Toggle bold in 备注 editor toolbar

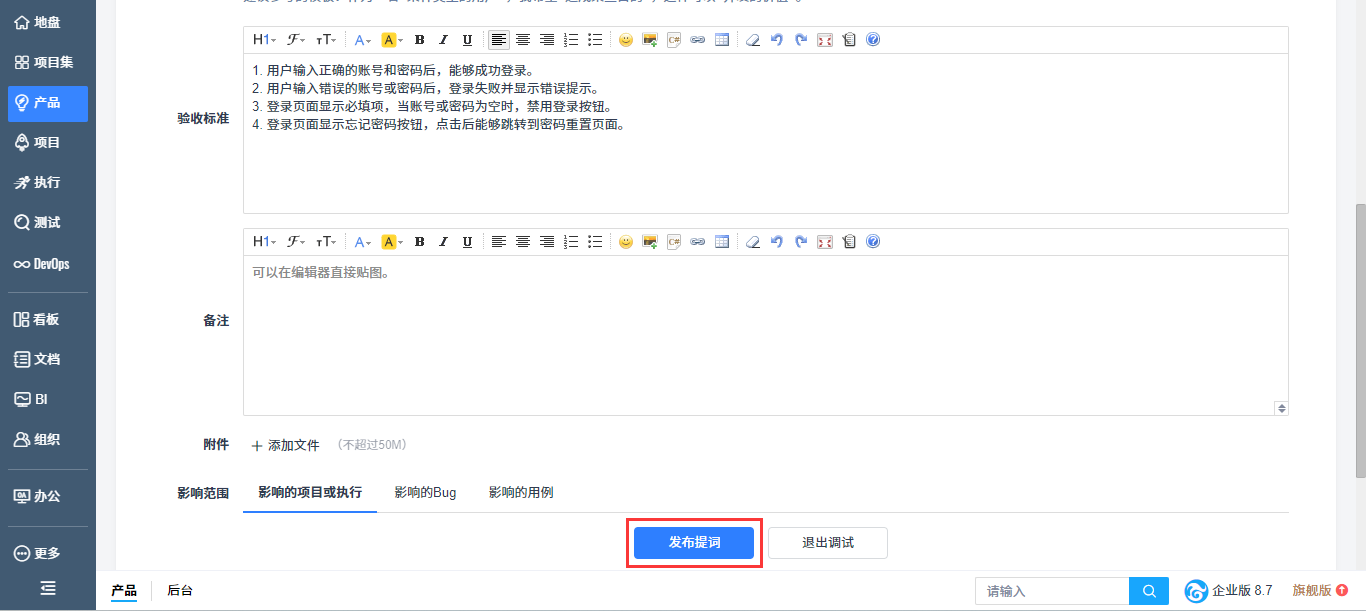pos(419,242)
